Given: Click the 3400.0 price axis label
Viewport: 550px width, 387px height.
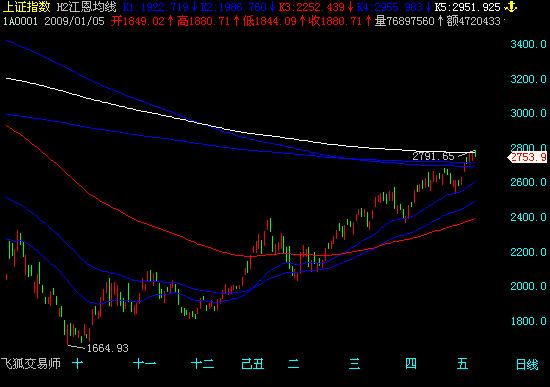Looking at the screenshot, I should [x=528, y=44].
